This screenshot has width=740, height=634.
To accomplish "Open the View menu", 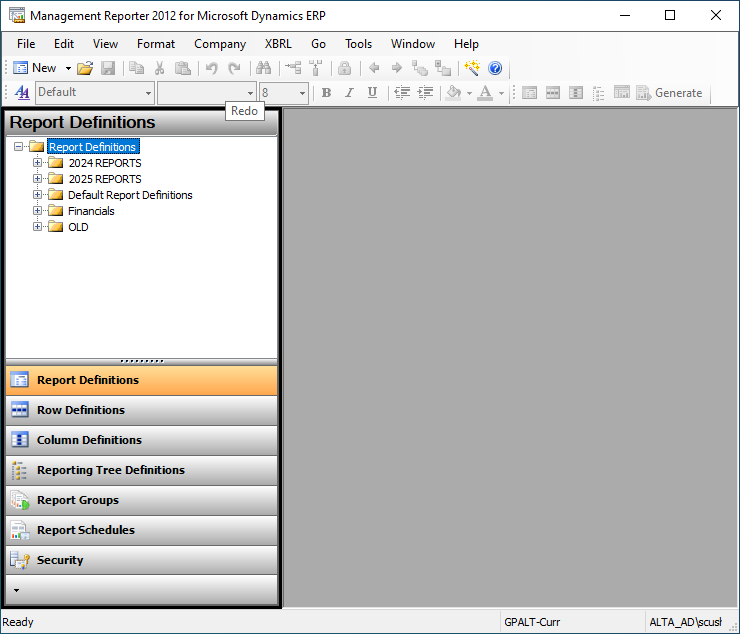I will point(105,44).
